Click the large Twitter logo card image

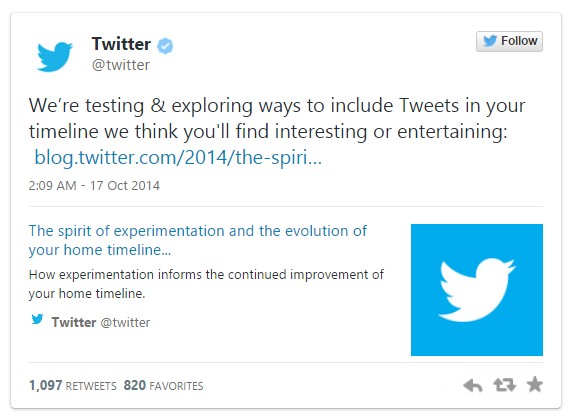[x=477, y=290]
